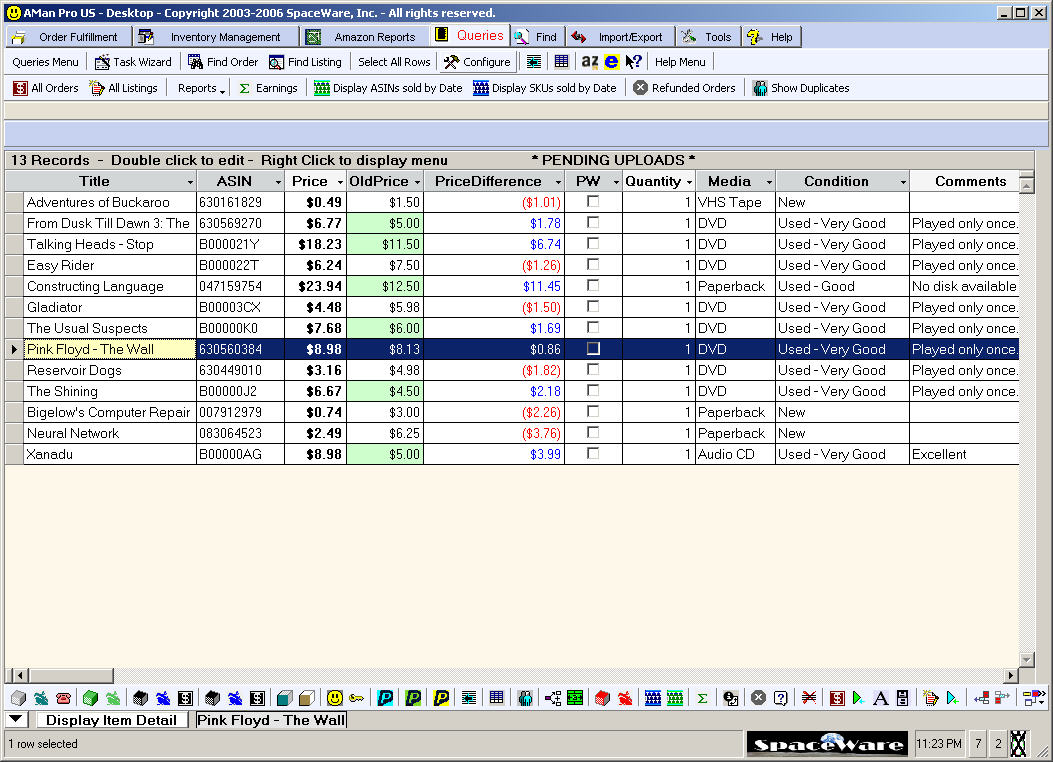
Task: Open the Media column dropdown arrow
Action: tap(769, 182)
